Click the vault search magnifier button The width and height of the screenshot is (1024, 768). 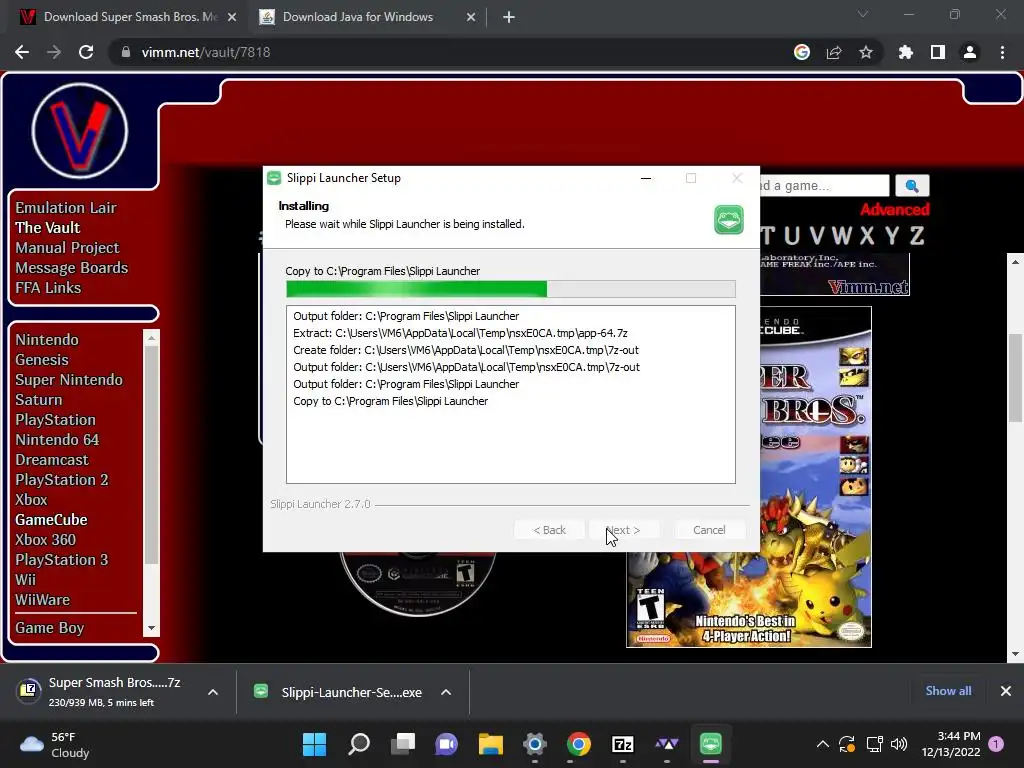pos(912,186)
